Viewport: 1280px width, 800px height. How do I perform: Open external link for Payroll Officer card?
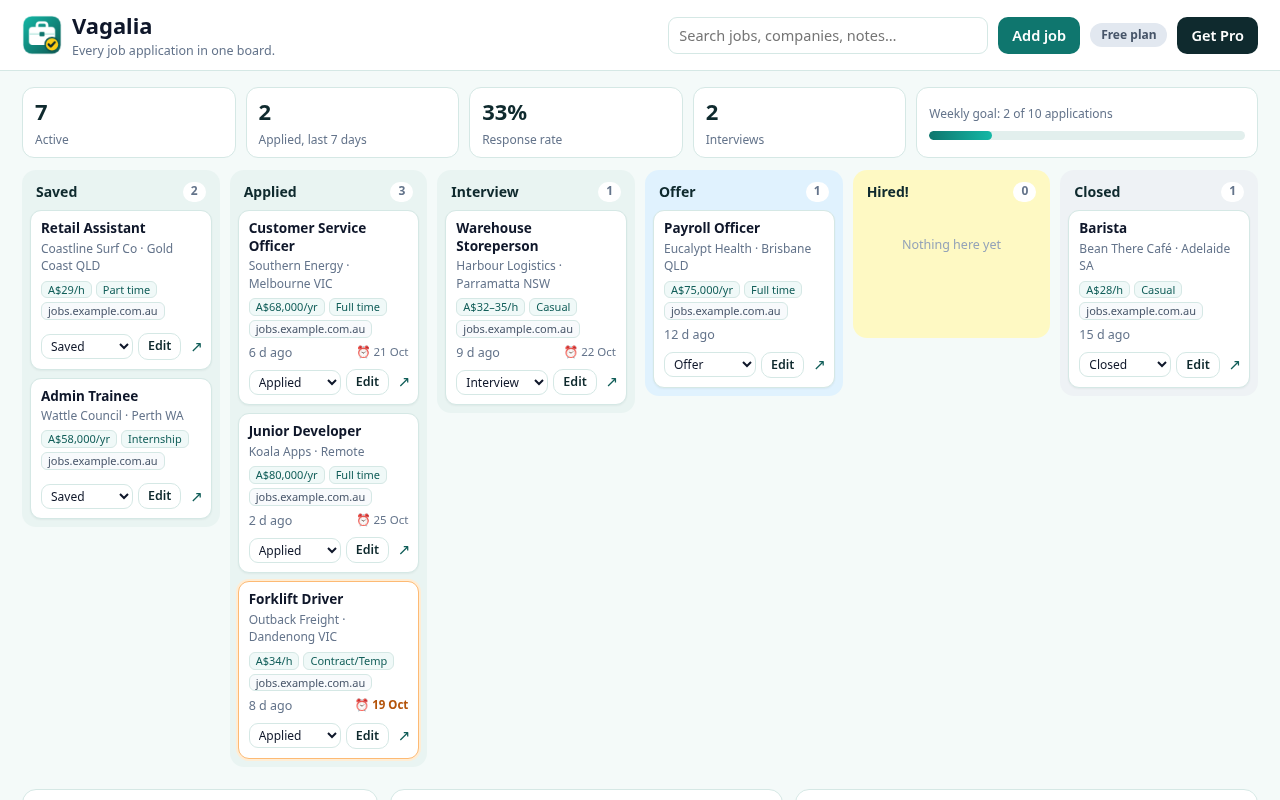click(820, 365)
